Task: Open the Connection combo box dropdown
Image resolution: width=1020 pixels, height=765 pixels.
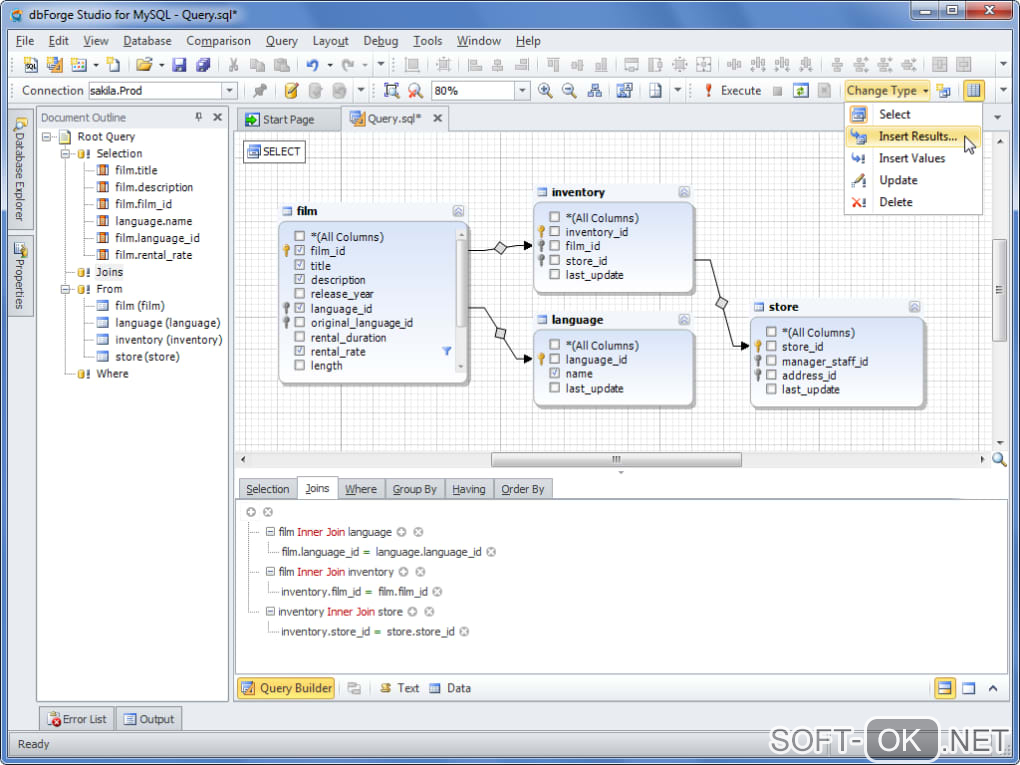Action: [x=229, y=90]
